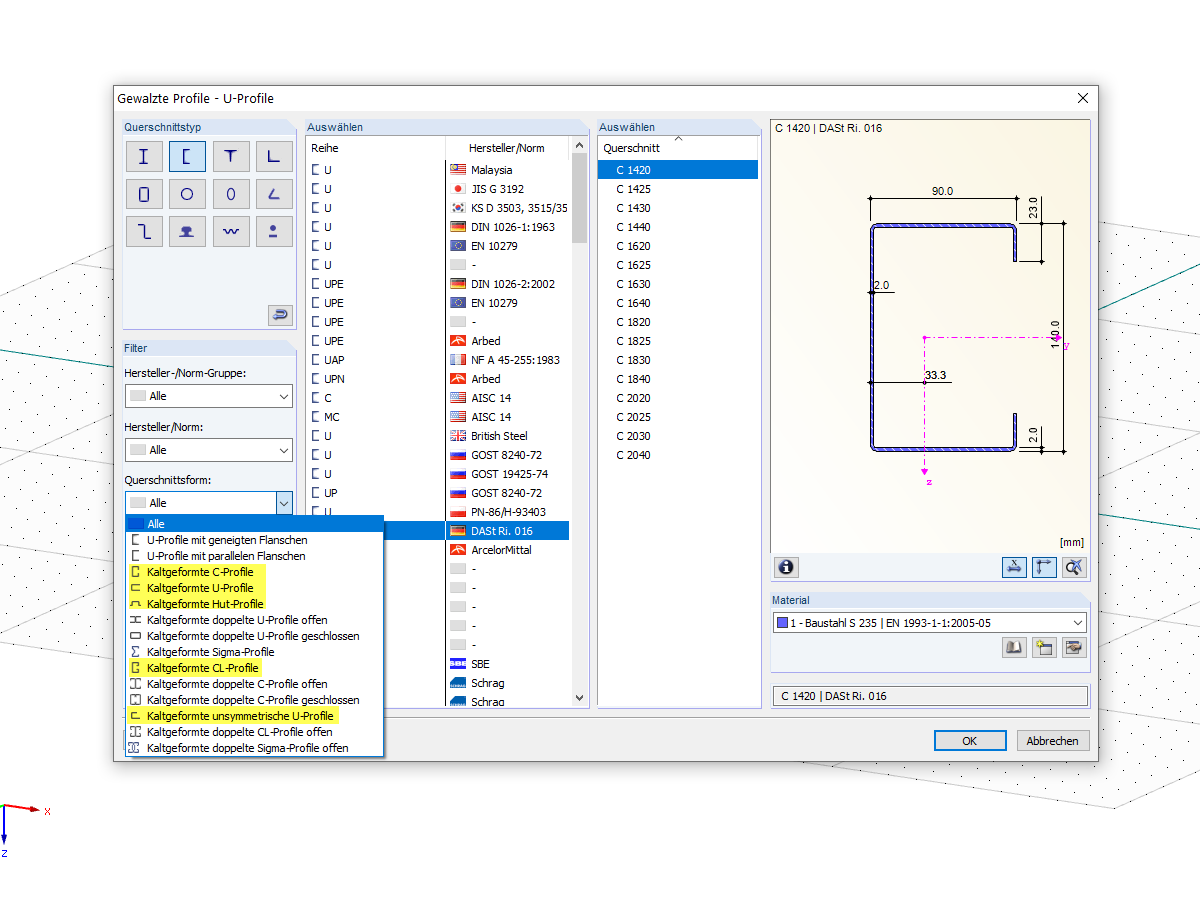1200x900 pixels.
Task: Sort by the Reihe column header
Action: point(375,148)
